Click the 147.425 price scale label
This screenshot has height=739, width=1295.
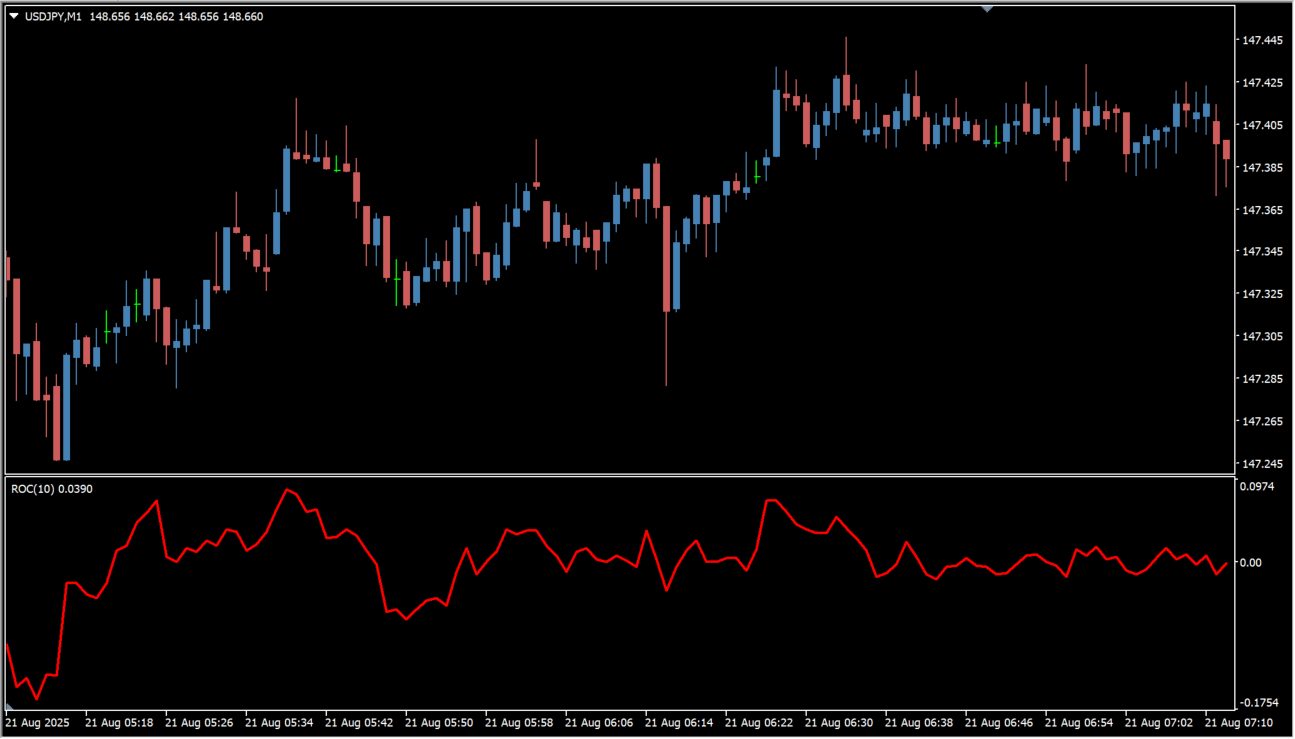1262,83
